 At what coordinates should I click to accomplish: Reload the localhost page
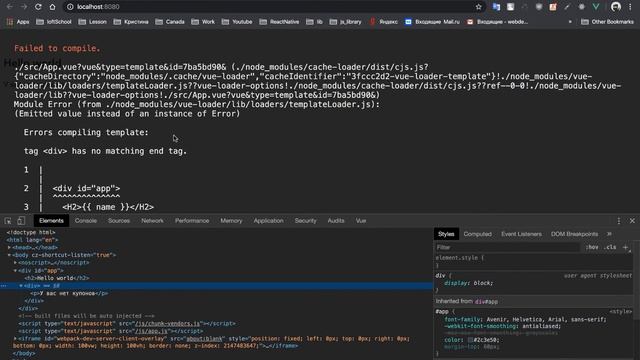[x=38, y=7]
